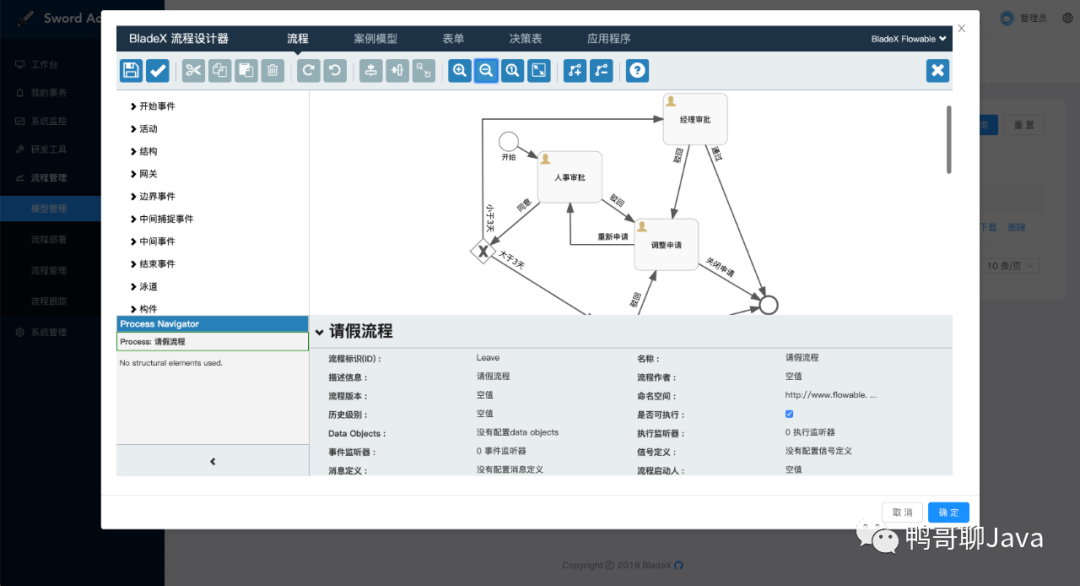This screenshot has height=586, width=1080.
Task: Expand the 活动 palette group
Action: pyautogui.click(x=144, y=129)
